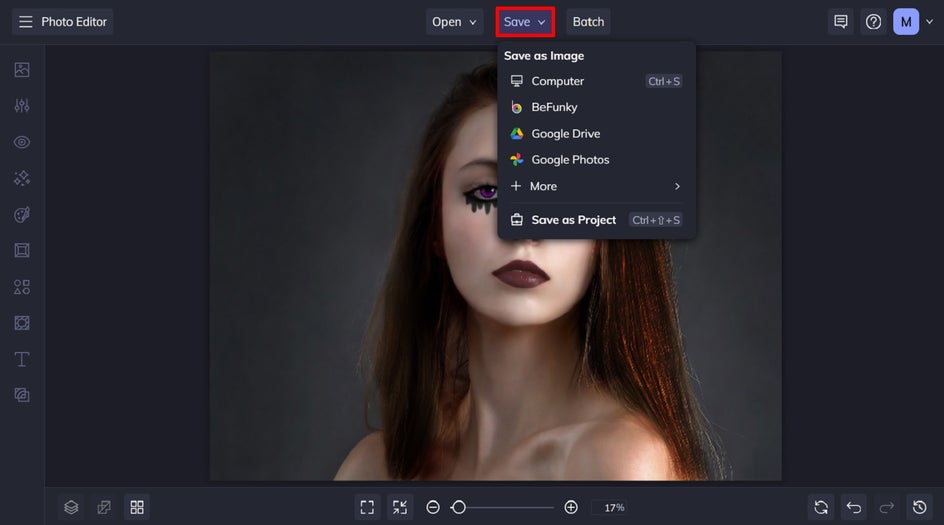Click the flatten layers icon

click(x=104, y=508)
